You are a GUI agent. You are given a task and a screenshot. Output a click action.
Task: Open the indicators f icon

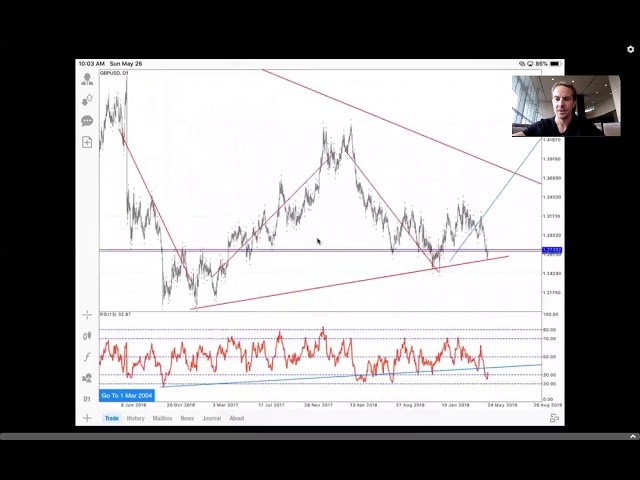pos(87,357)
